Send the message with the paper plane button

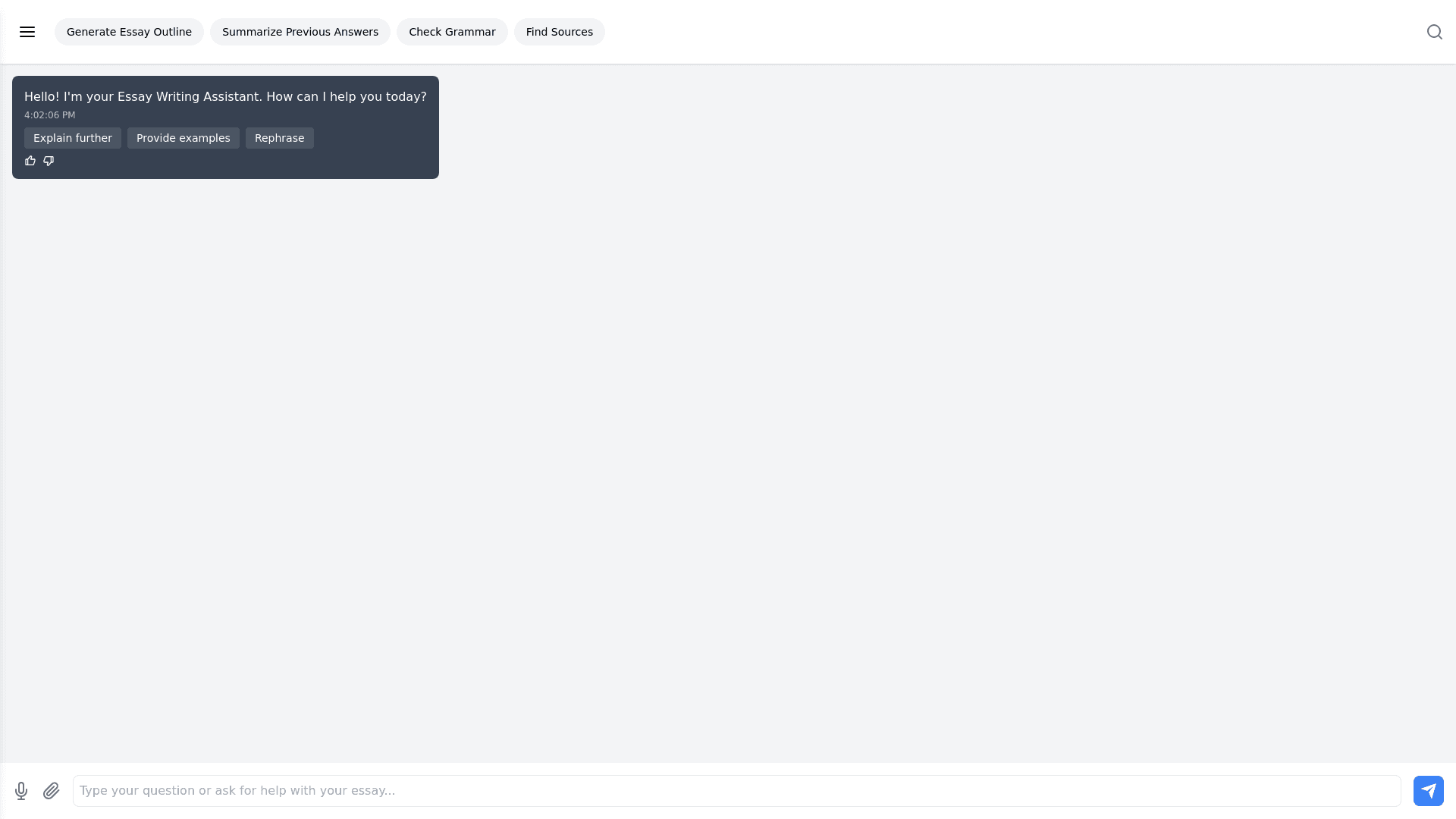pos(1428,791)
